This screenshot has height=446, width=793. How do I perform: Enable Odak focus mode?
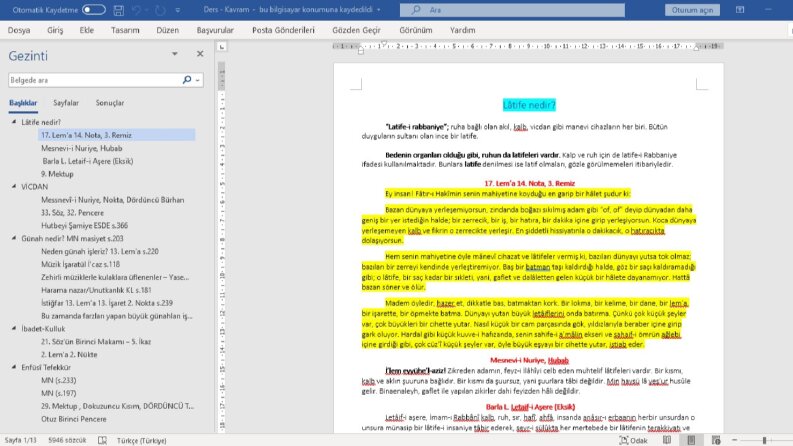633,440
